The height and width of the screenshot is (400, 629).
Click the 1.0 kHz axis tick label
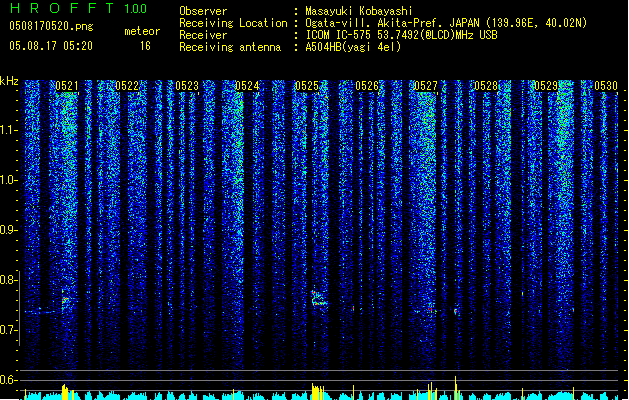(x=8, y=180)
